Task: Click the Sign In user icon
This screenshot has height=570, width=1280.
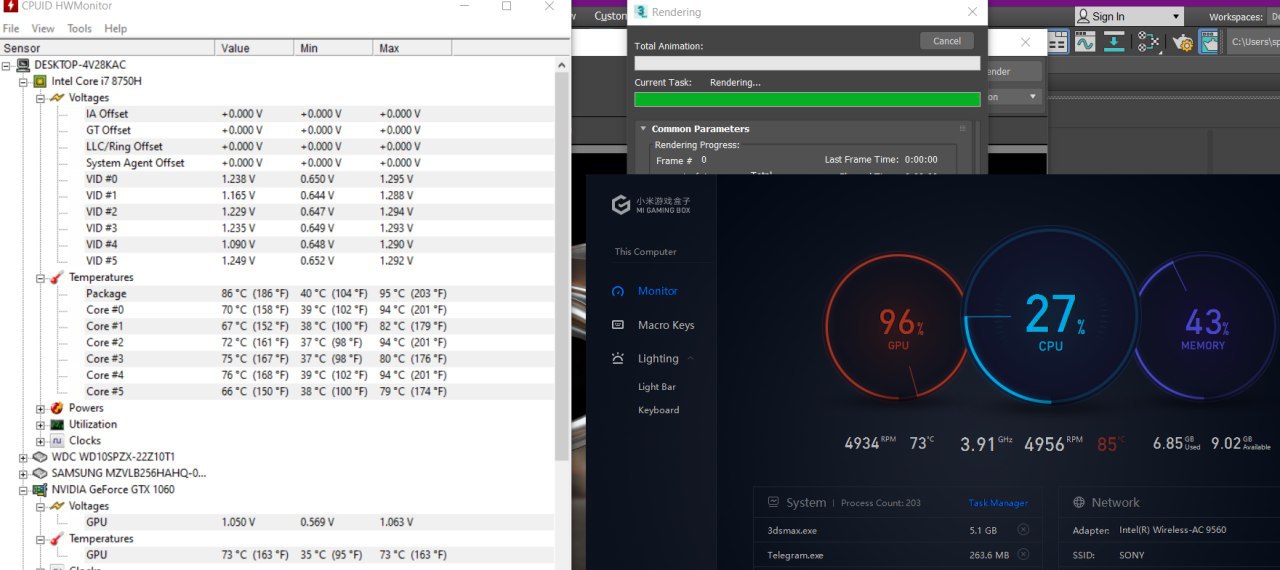Action: pyautogui.click(x=1083, y=16)
